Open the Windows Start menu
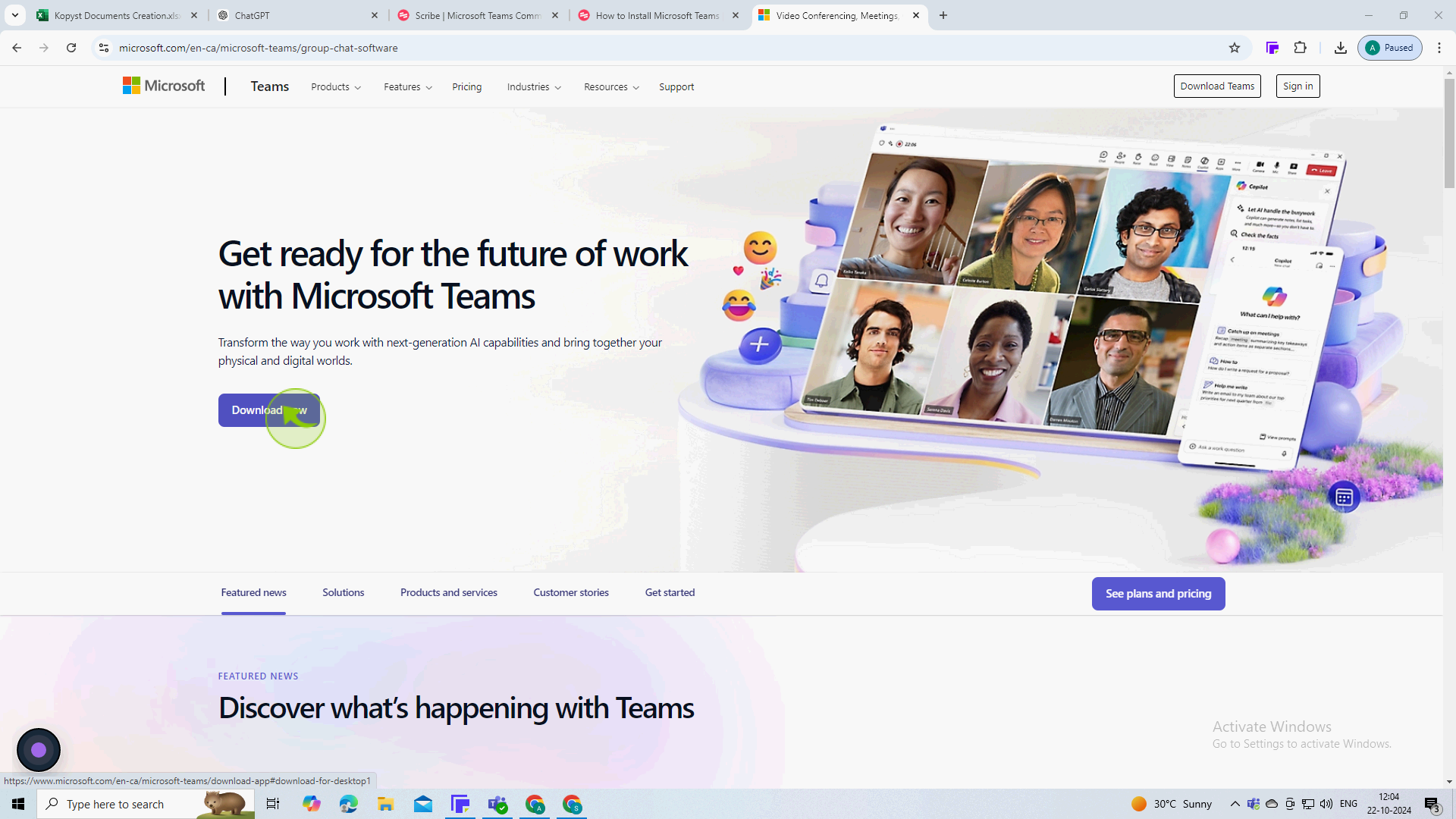The width and height of the screenshot is (1456, 819). [x=18, y=804]
